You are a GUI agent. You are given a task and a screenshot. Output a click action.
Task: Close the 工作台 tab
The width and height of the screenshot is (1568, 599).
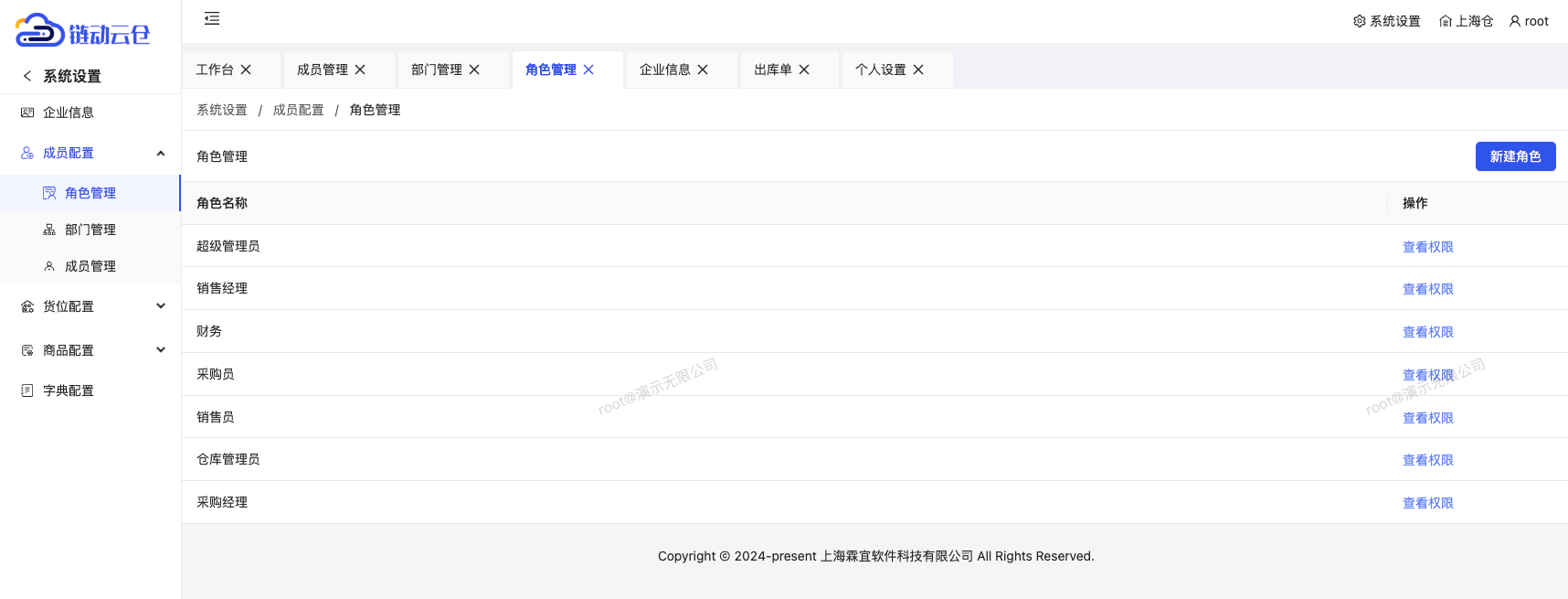[246, 70]
